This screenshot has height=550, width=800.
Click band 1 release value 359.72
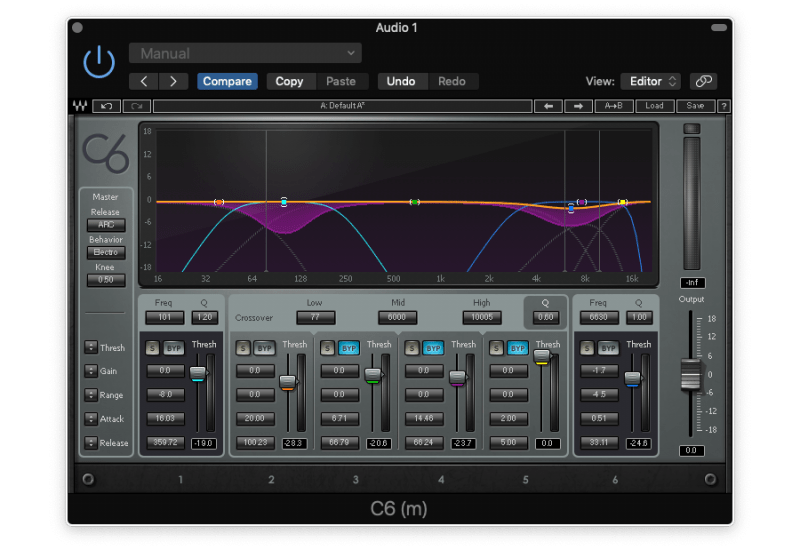pyautogui.click(x=166, y=442)
